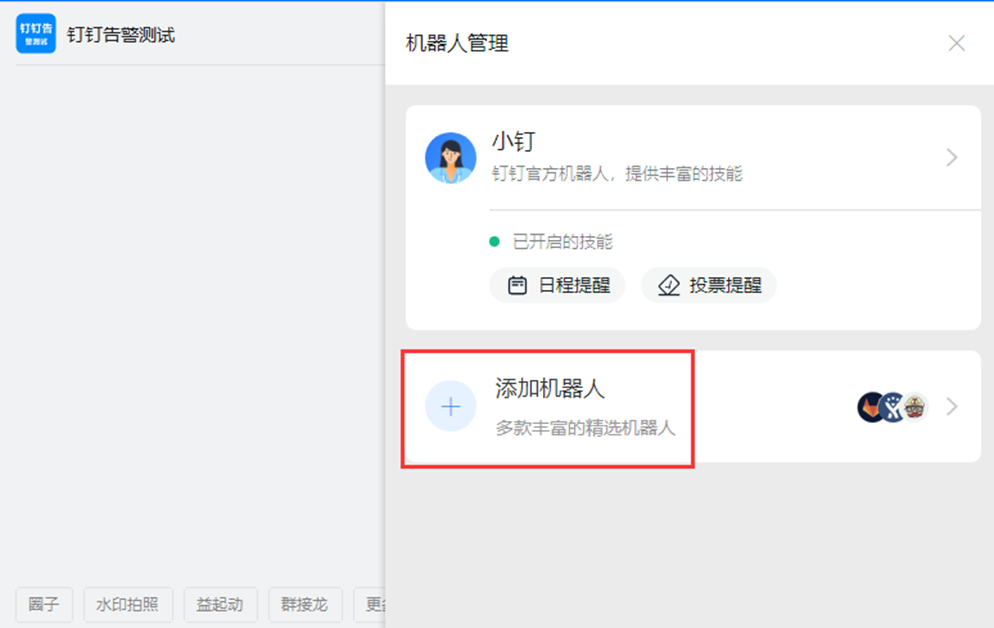Open the 钉钉告警测试 group avatar
This screenshot has width=994, height=628.
click(36, 34)
